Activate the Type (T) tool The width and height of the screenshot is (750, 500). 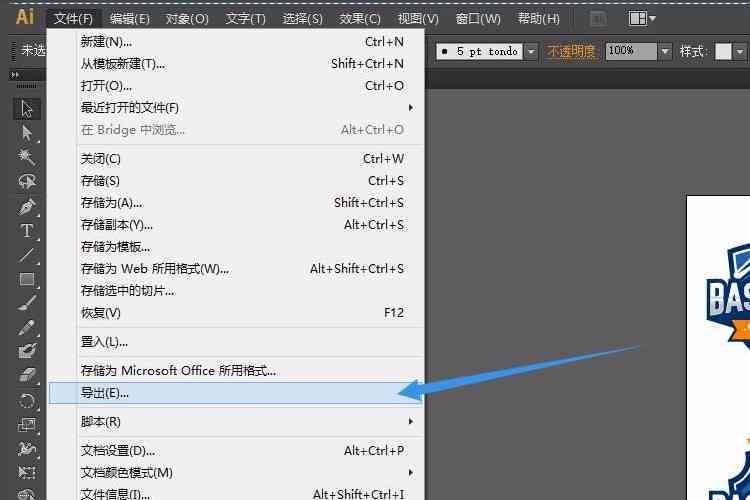[x=27, y=231]
